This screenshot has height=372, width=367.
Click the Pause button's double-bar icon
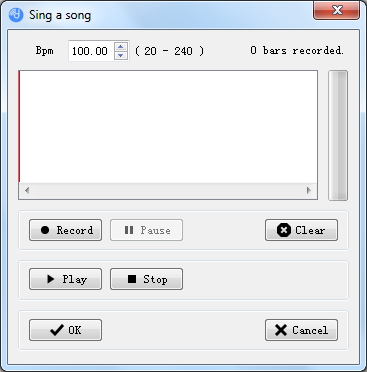click(x=129, y=230)
